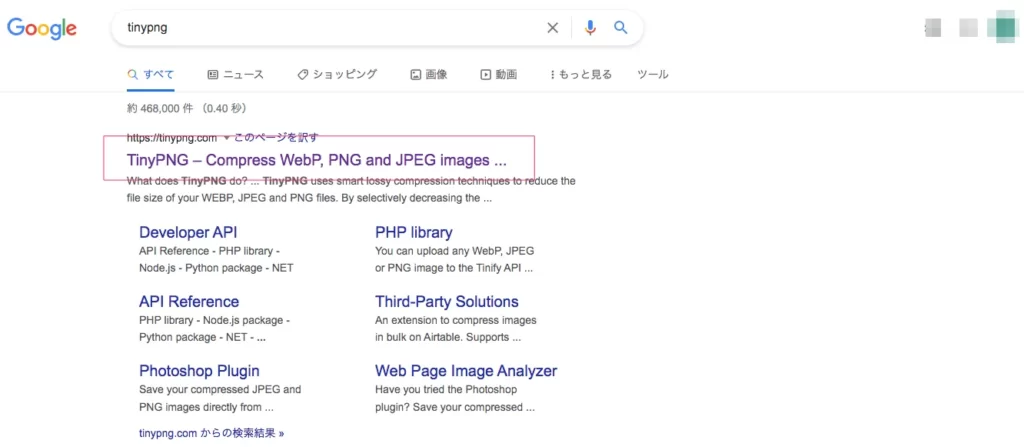Submit search with magnifying glass icon
This screenshot has height=447, width=1024.
620,27
